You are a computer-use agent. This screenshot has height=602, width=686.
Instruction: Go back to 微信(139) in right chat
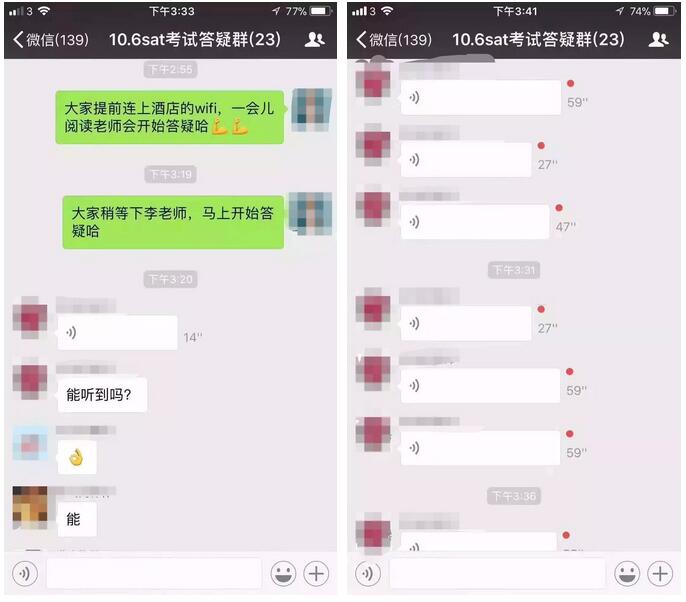pyautogui.click(x=394, y=39)
